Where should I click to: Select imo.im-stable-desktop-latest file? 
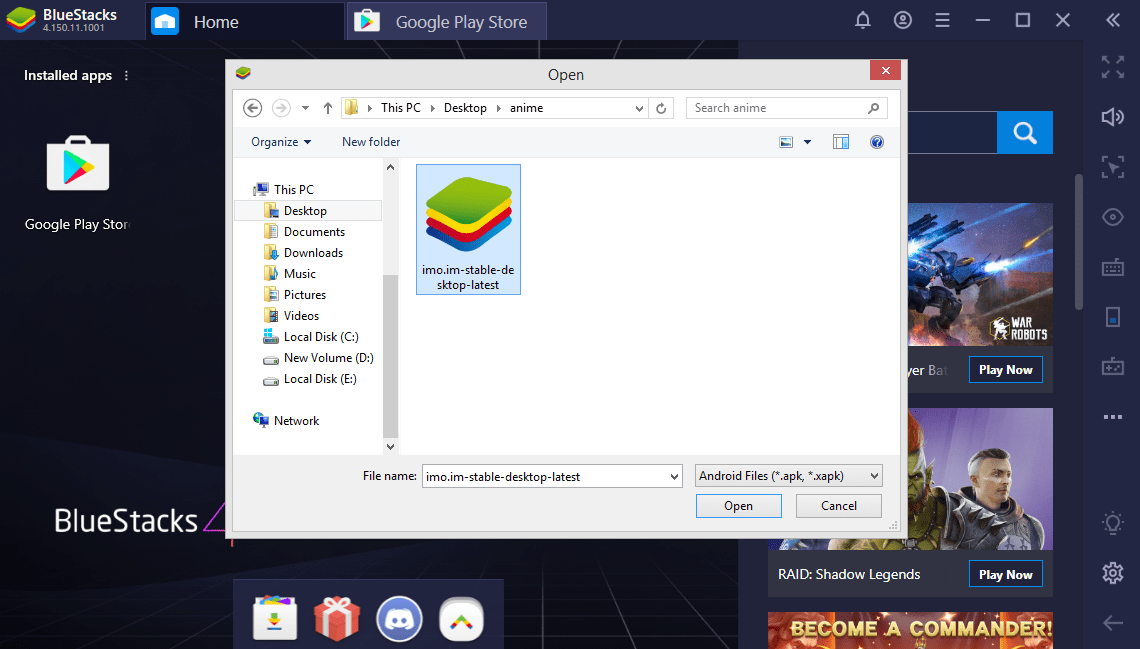coord(468,230)
